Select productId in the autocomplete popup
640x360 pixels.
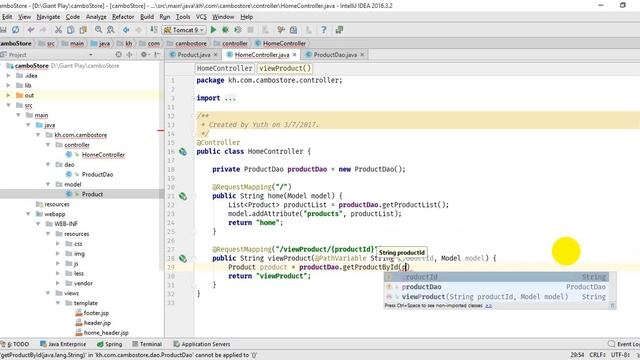[x=496, y=277]
